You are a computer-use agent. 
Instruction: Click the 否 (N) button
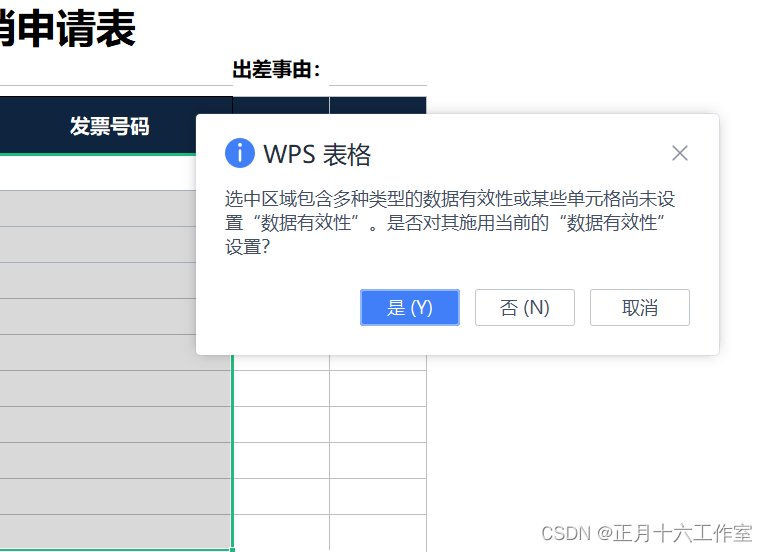[x=524, y=307]
